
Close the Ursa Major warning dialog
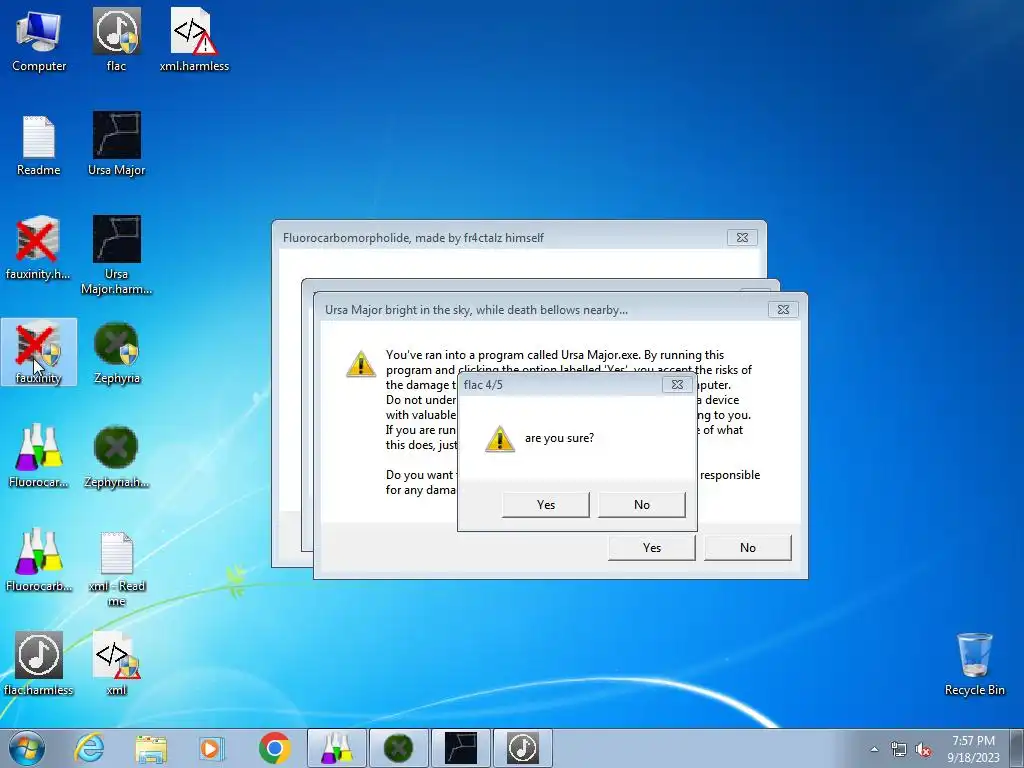(x=783, y=310)
